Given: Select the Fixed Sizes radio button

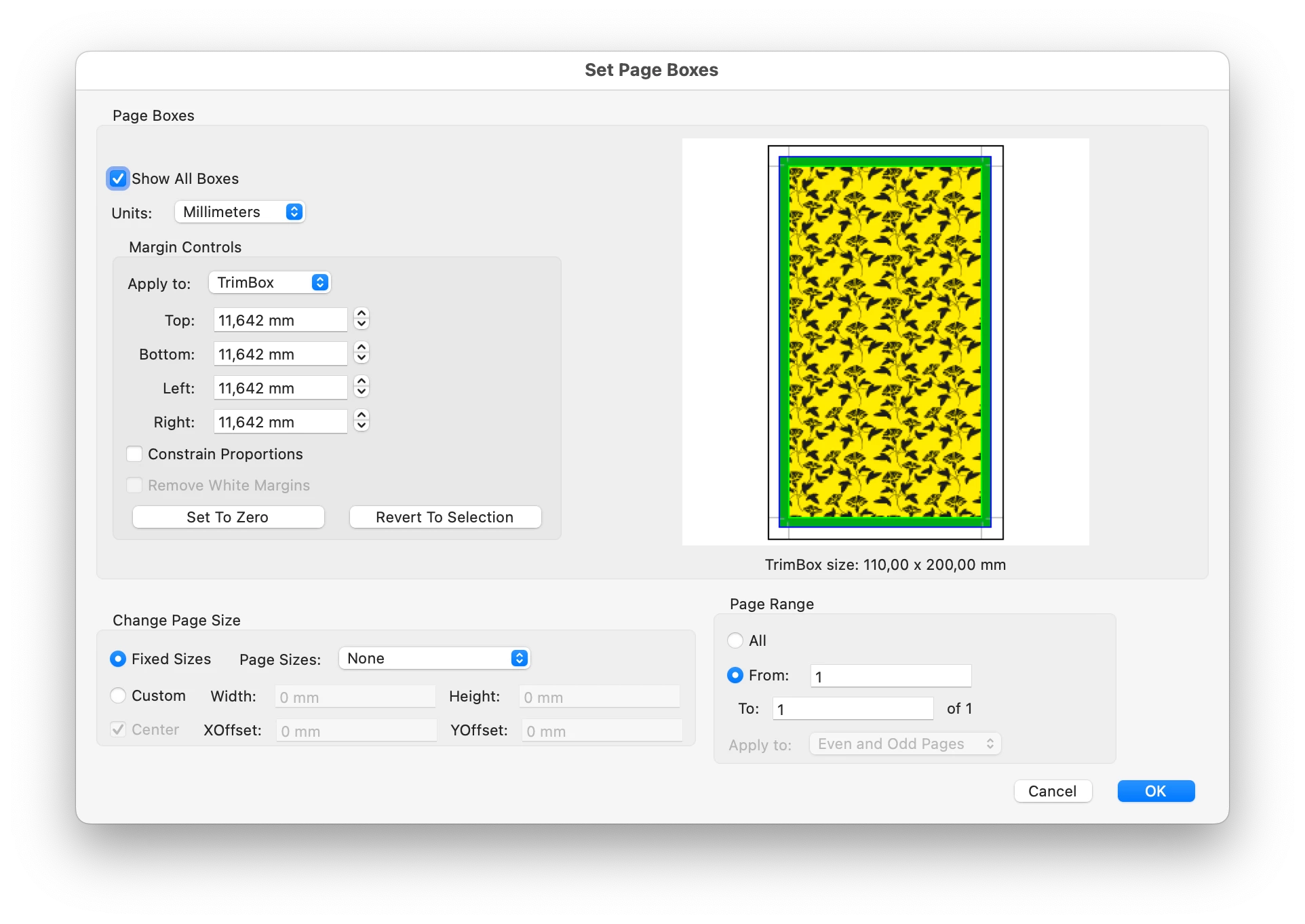Looking at the screenshot, I should 118,659.
